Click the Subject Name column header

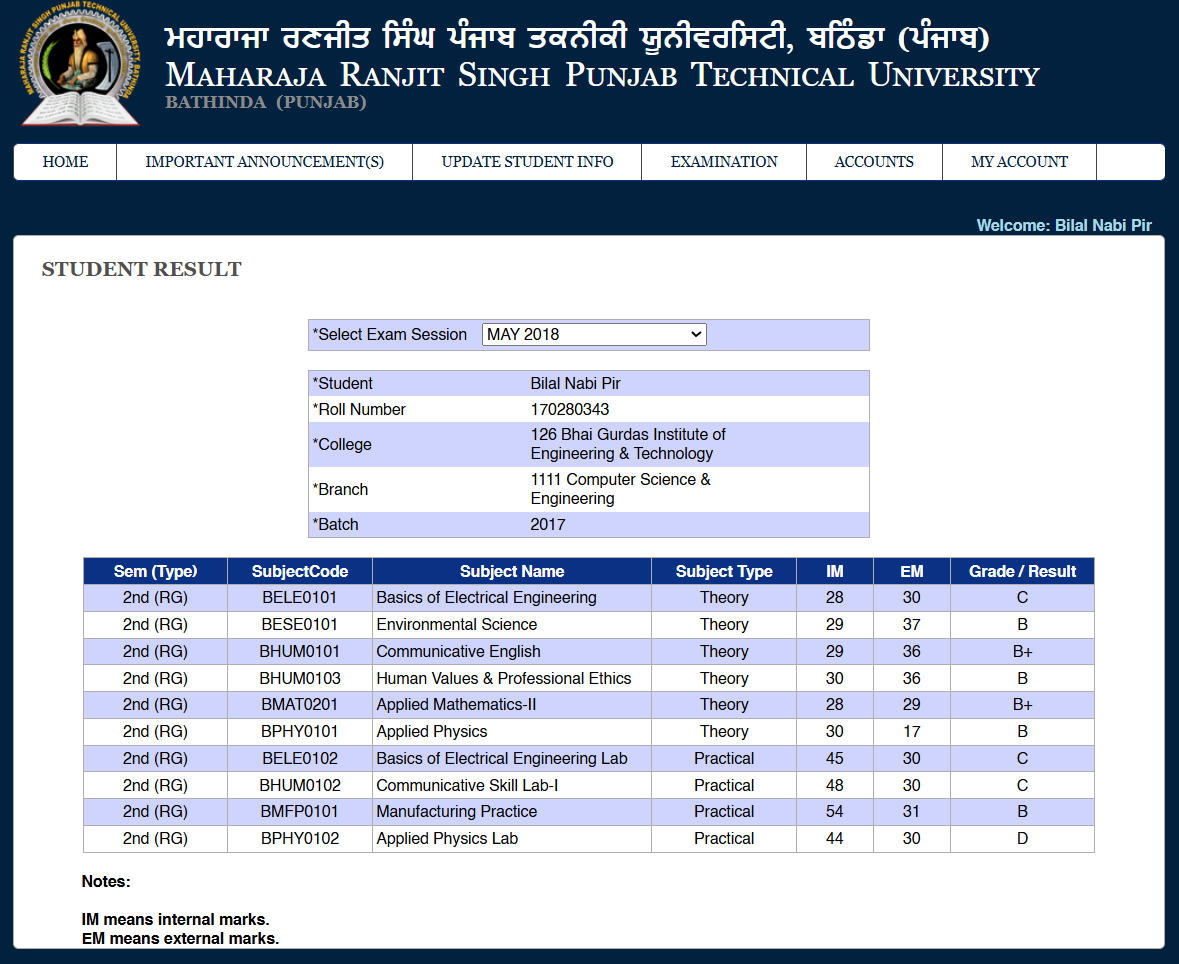pos(512,572)
